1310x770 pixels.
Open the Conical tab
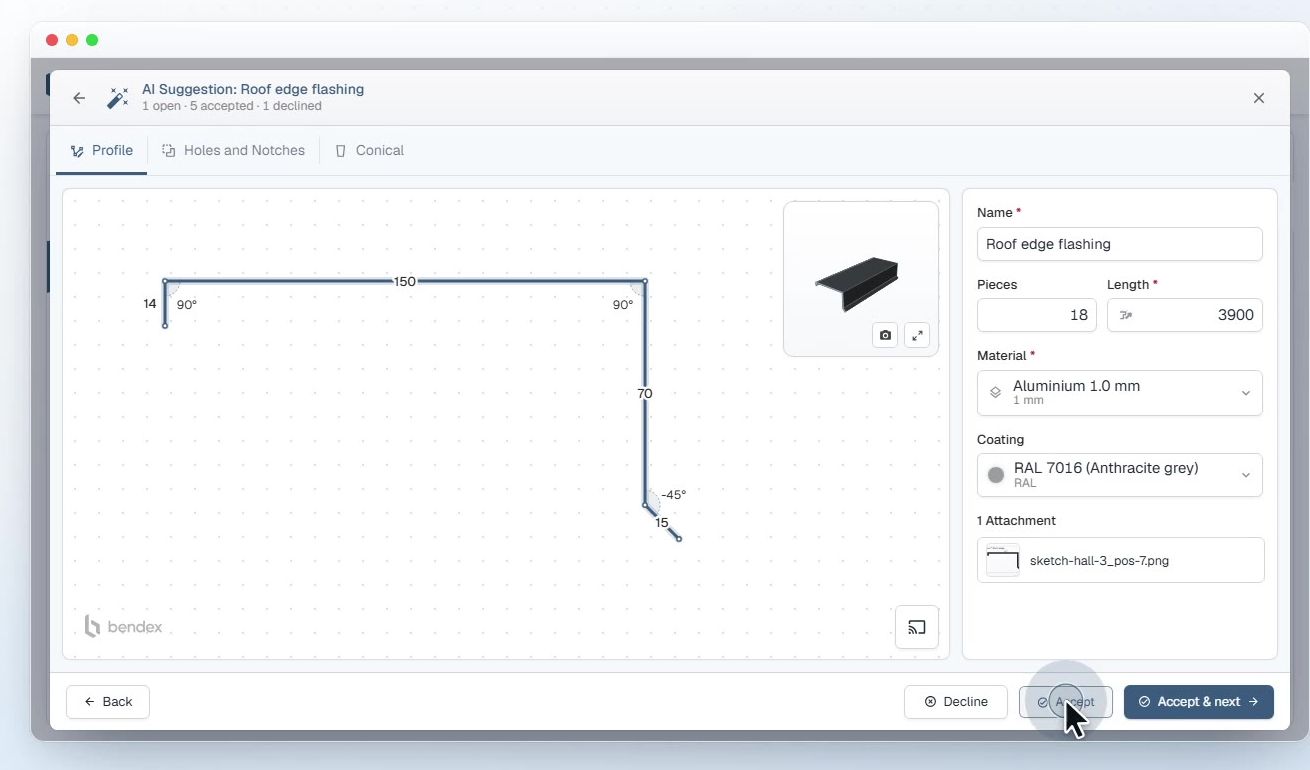pos(369,150)
